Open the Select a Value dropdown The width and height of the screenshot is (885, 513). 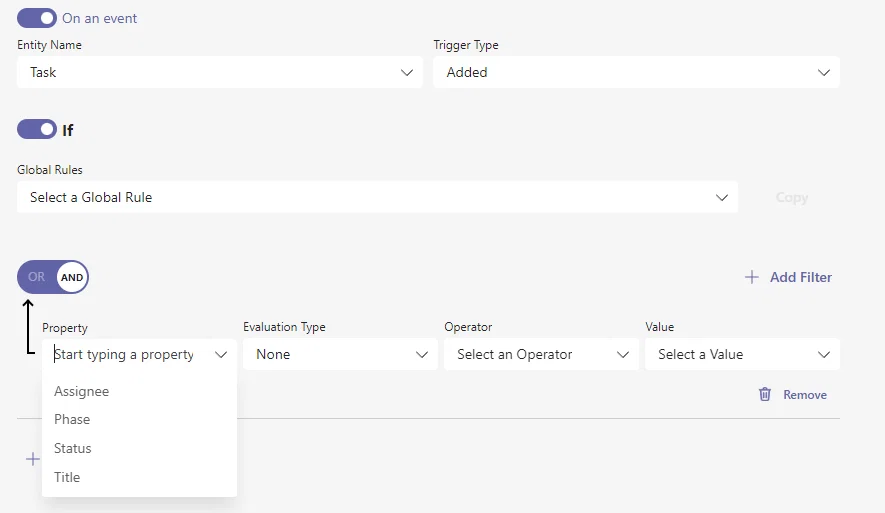pyautogui.click(x=742, y=354)
